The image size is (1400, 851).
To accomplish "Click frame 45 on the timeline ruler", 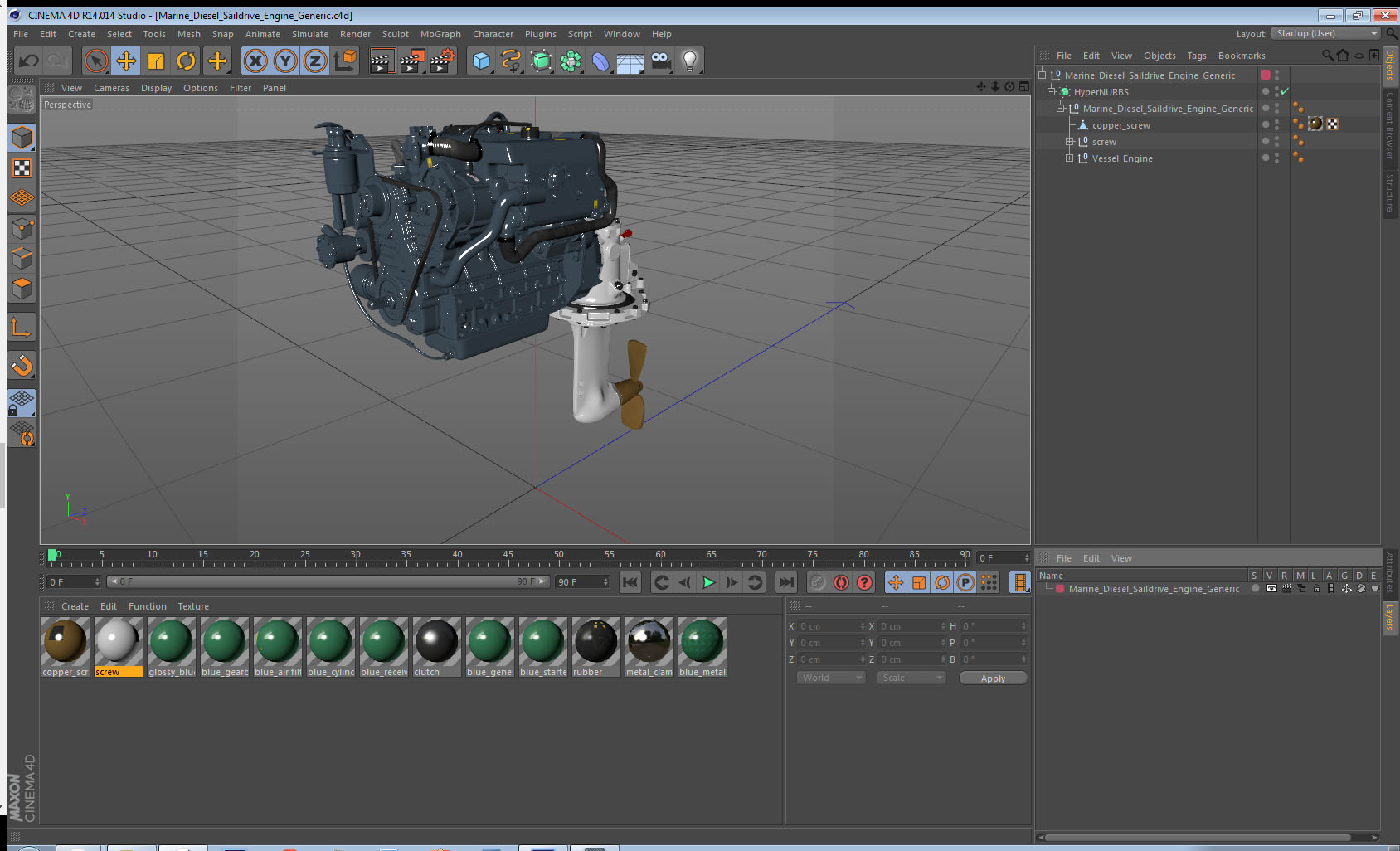I will [x=508, y=557].
